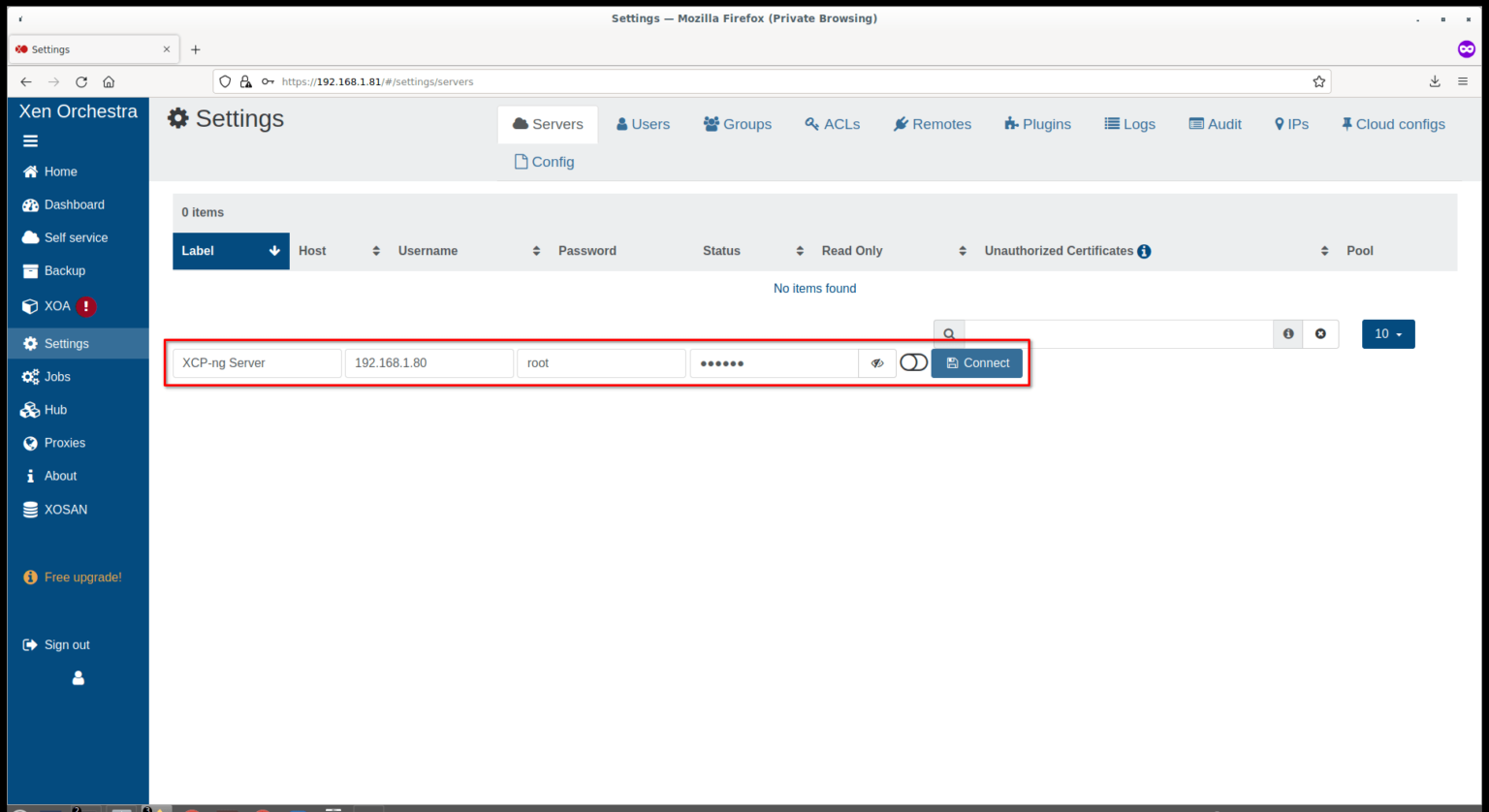Image resolution: width=1489 pixels, height=812 pixels.
Task: Click the Connect button
Action: (976, 362)
